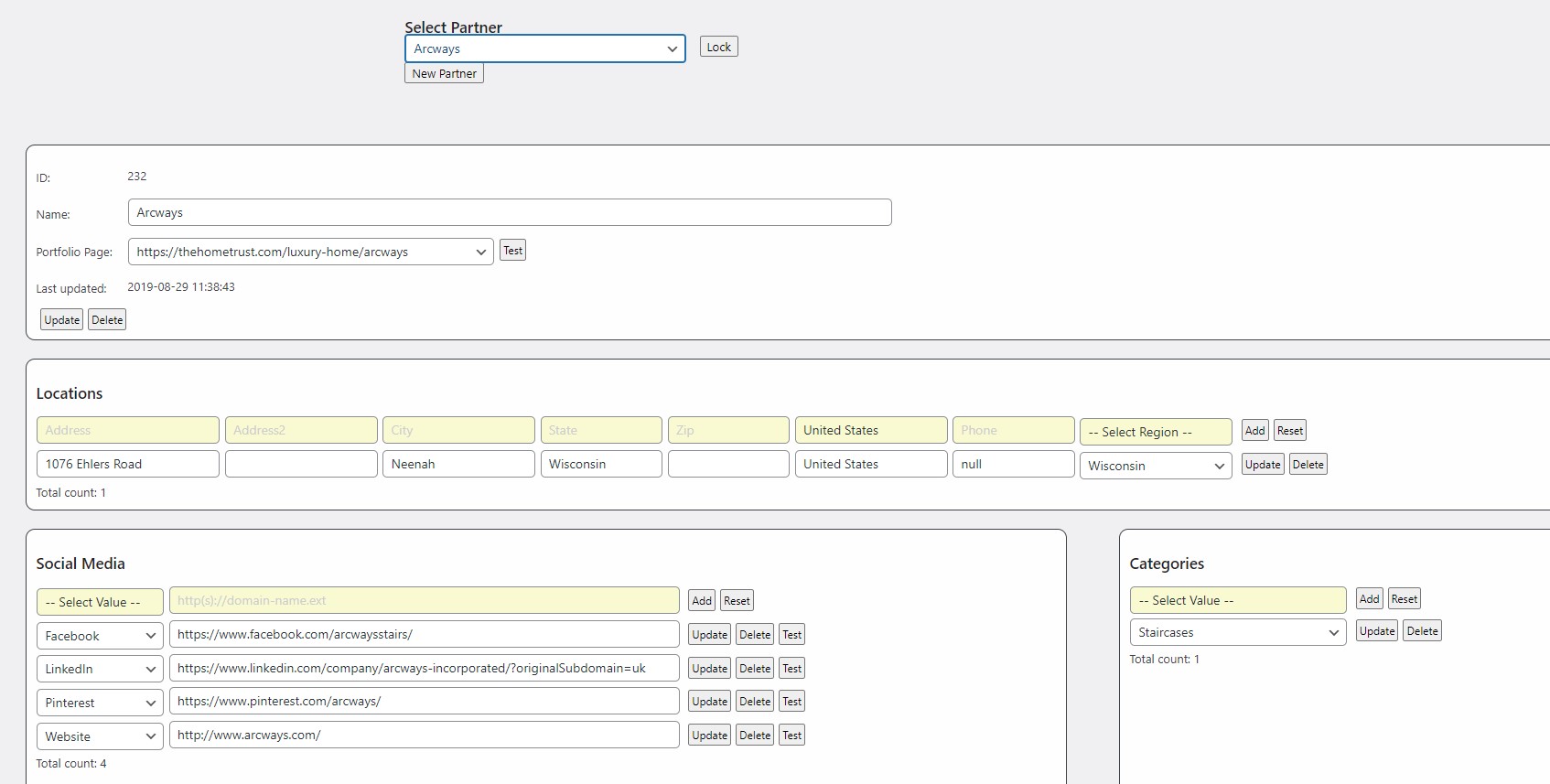Click Update in the Facebook row
Screen dimensions: 1550x784
(709, 634)
